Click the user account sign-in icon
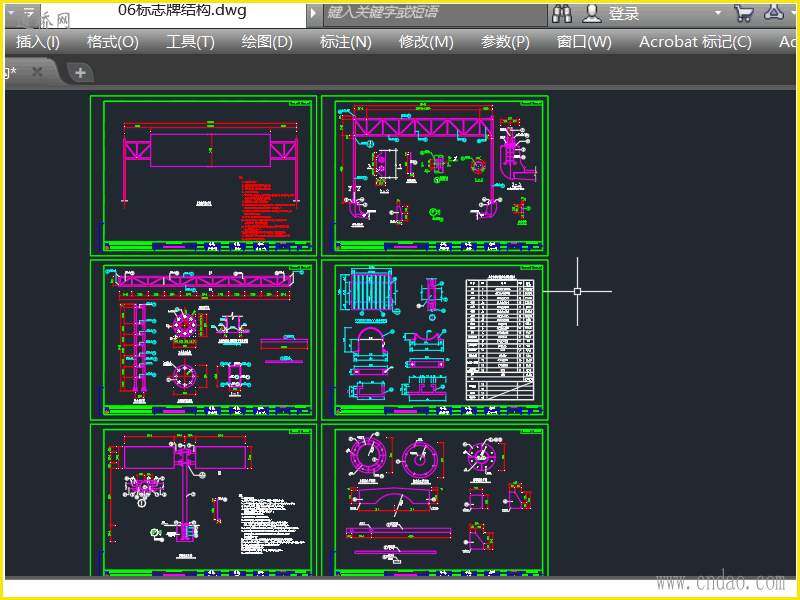Screen dimensions: 800x600 click(x=592, y=13)
